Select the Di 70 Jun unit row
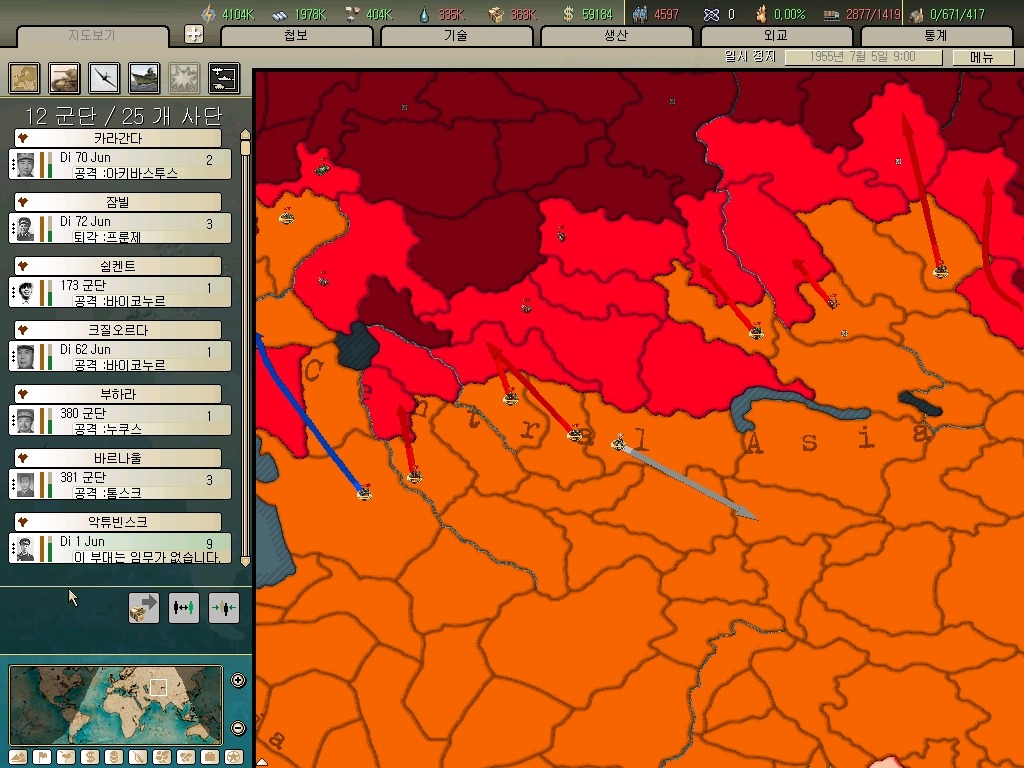This screenshot has height=768, width=1024. pos(120,164)
